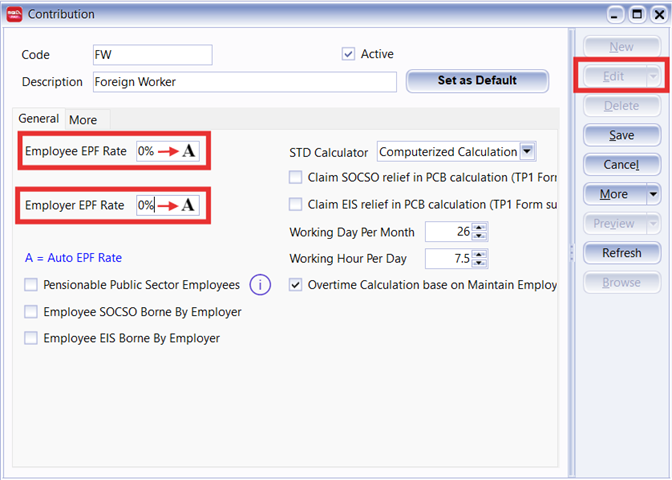
Task: Select the General tab
Action: pos(39,119)
